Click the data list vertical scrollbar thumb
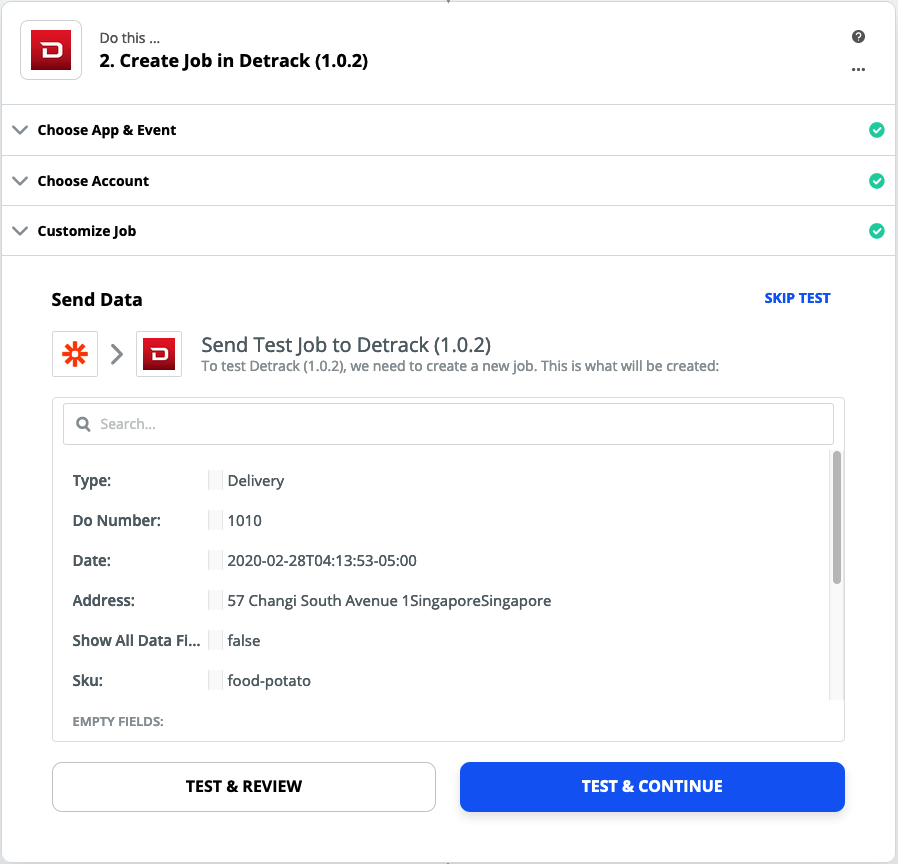 pos(837,518)
